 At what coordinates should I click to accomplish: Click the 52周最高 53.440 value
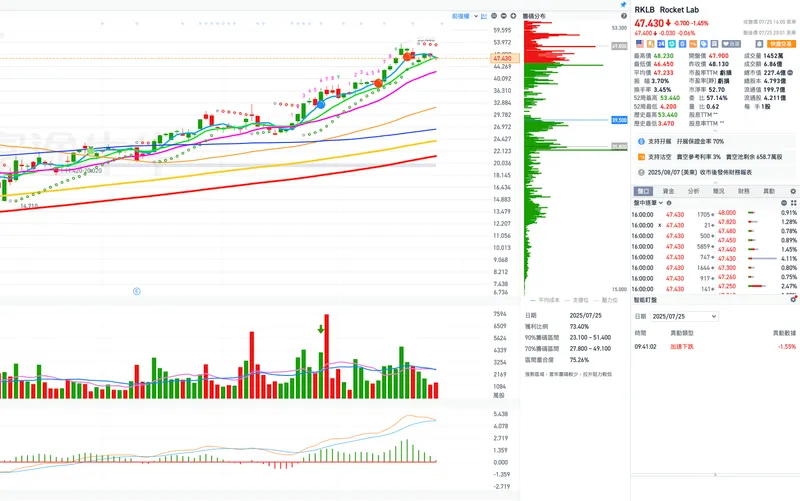coord(669,97)
